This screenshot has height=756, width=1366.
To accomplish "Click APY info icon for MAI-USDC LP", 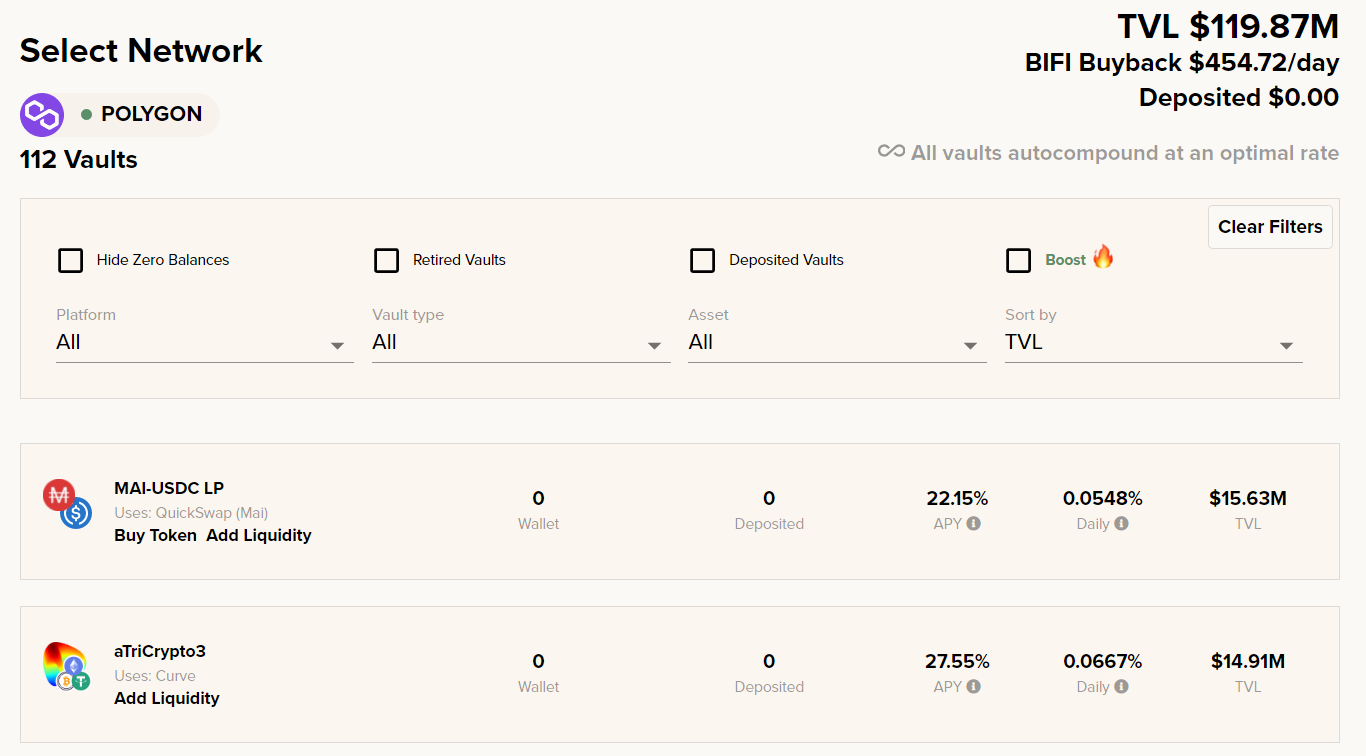I will click(x=974, y=523).
